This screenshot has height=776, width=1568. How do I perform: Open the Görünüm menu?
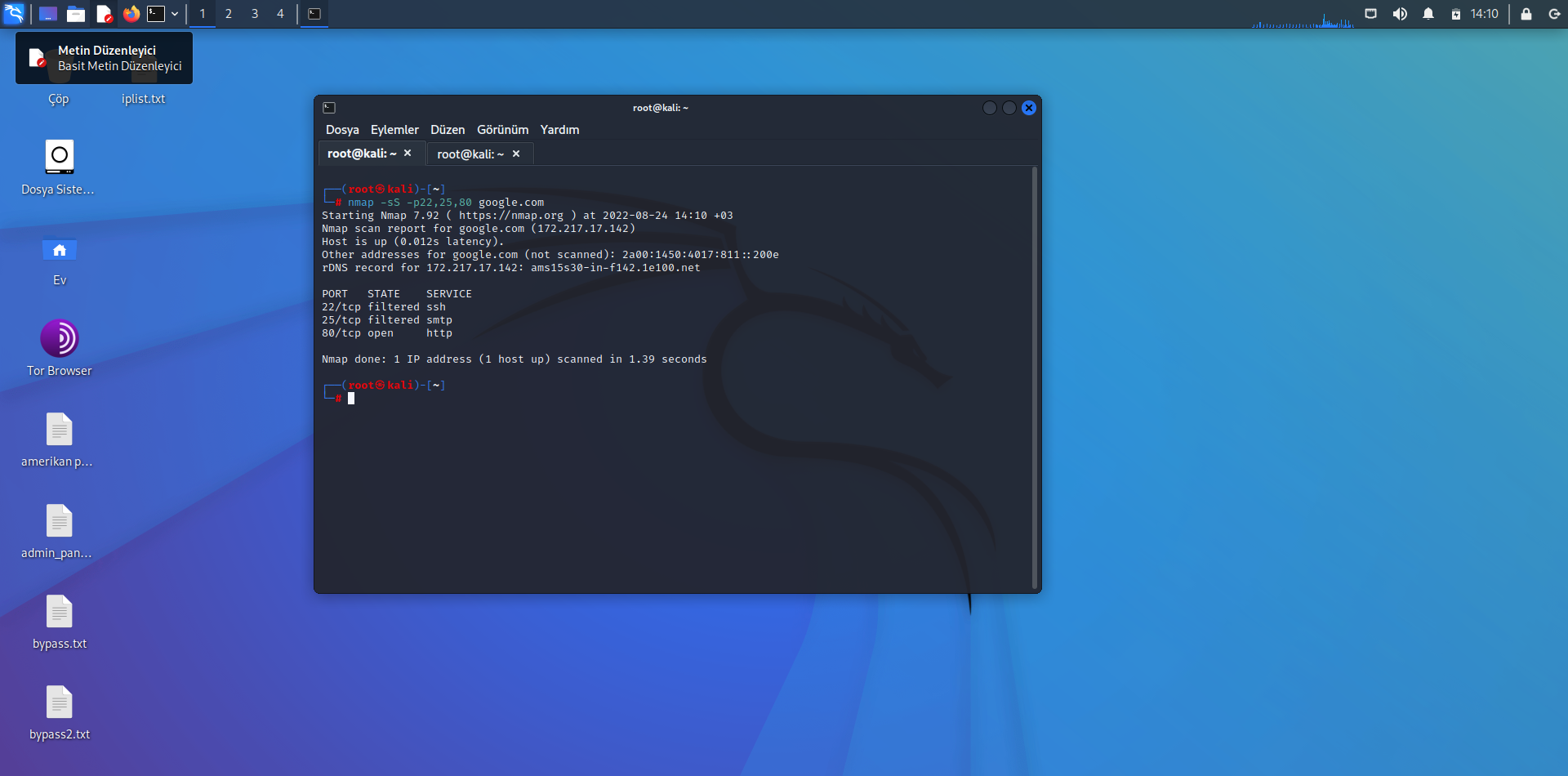coord(503,130)
